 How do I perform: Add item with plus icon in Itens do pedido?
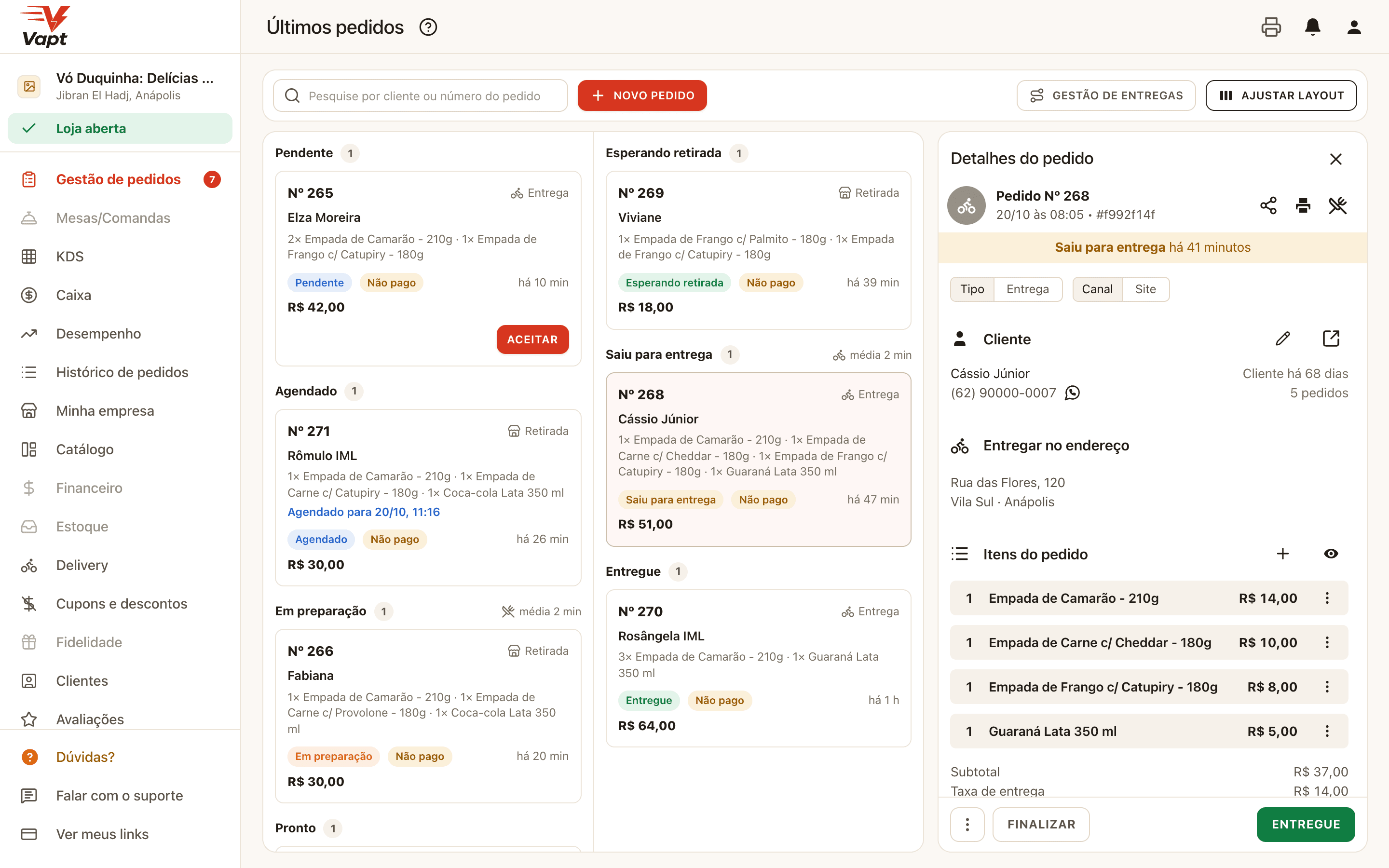(x=1283, y=554)
